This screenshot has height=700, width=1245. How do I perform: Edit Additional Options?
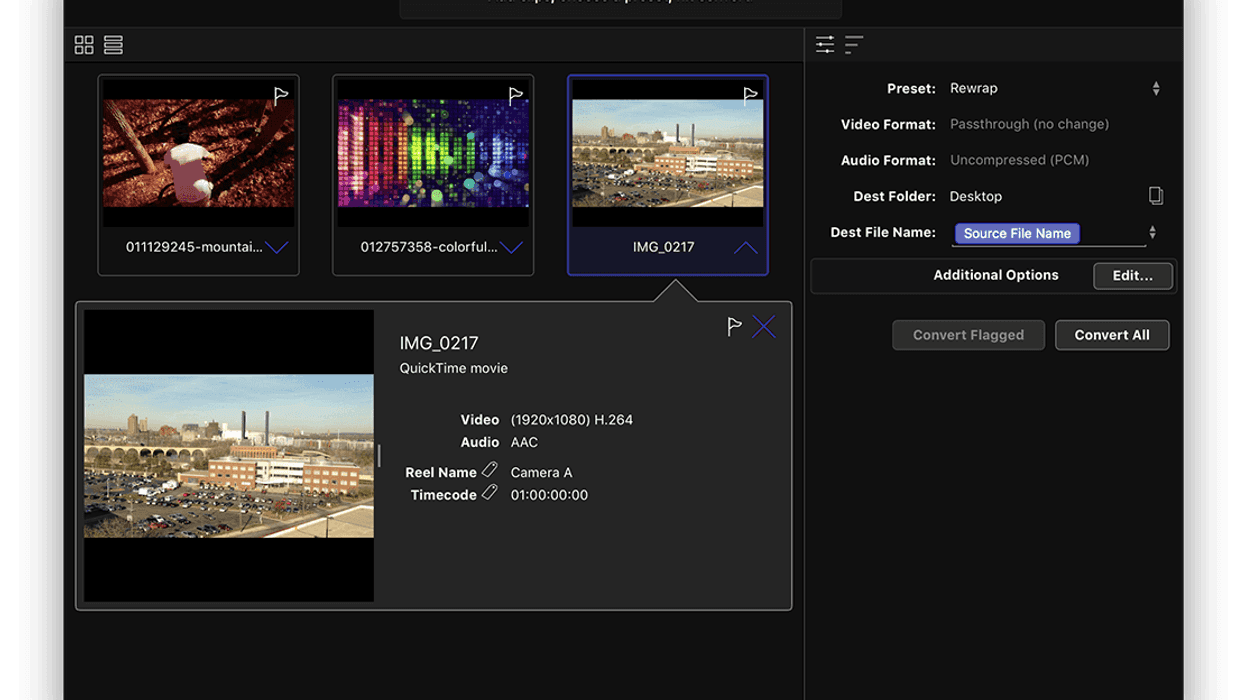(x=1133, y=275)
